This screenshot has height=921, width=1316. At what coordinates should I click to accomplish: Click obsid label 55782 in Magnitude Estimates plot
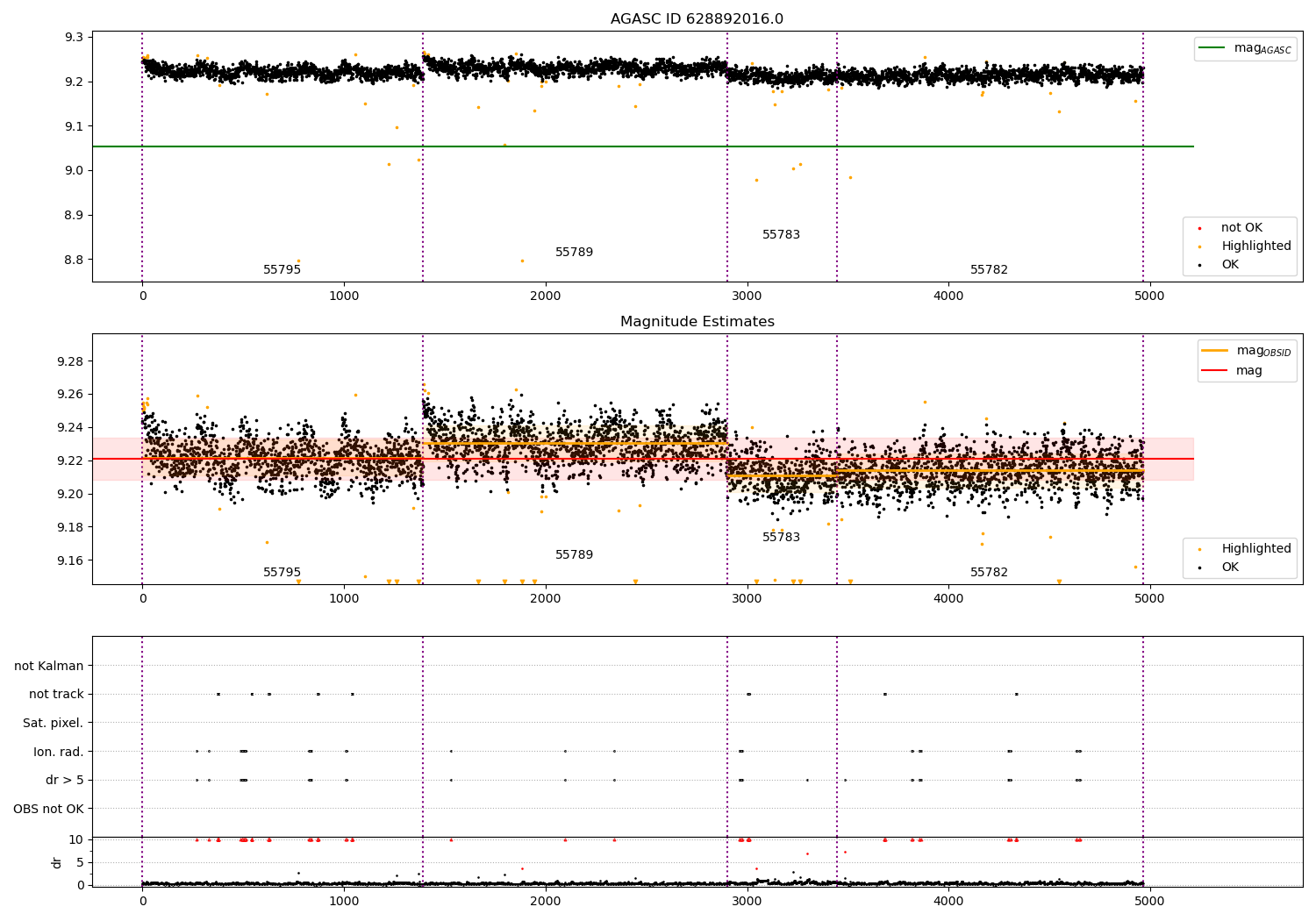(x=989, y=573)
